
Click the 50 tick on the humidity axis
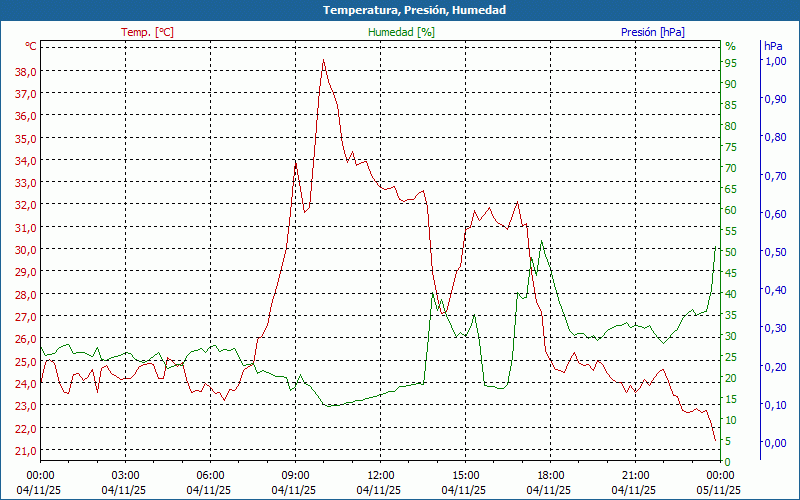click(730, 252)
